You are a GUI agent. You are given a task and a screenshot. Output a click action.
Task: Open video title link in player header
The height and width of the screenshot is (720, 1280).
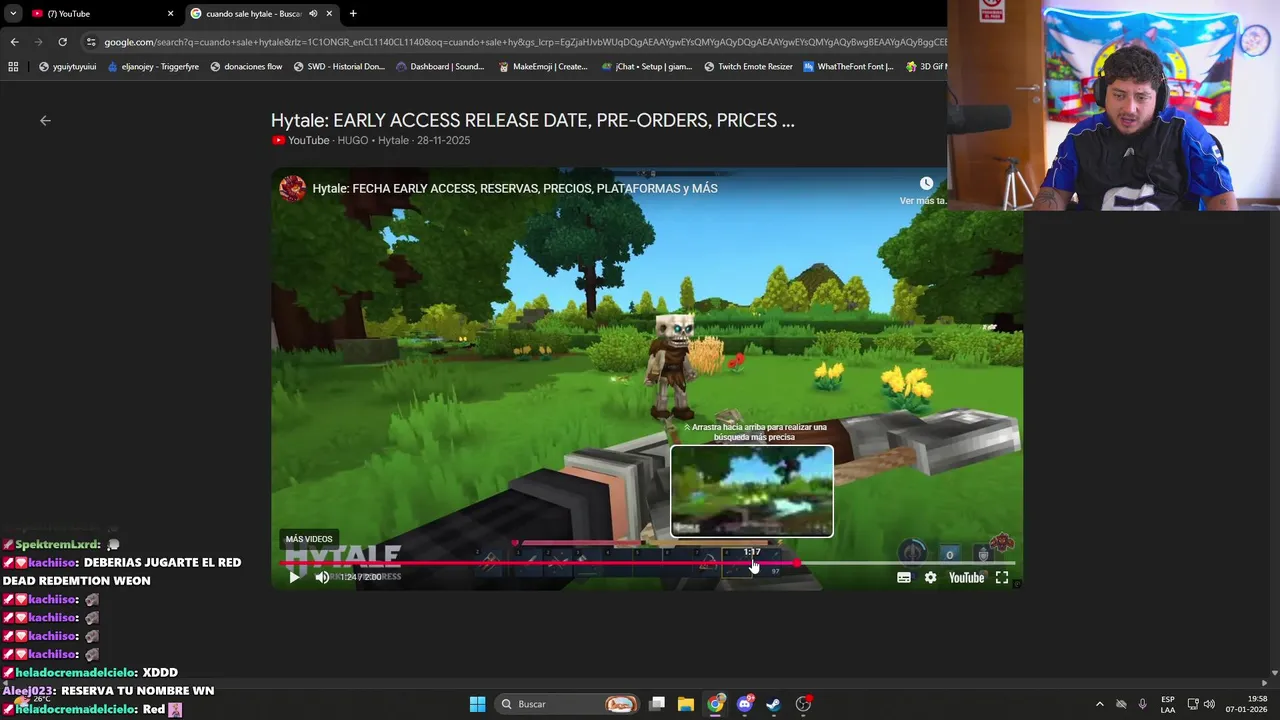[x=515, y=188]
